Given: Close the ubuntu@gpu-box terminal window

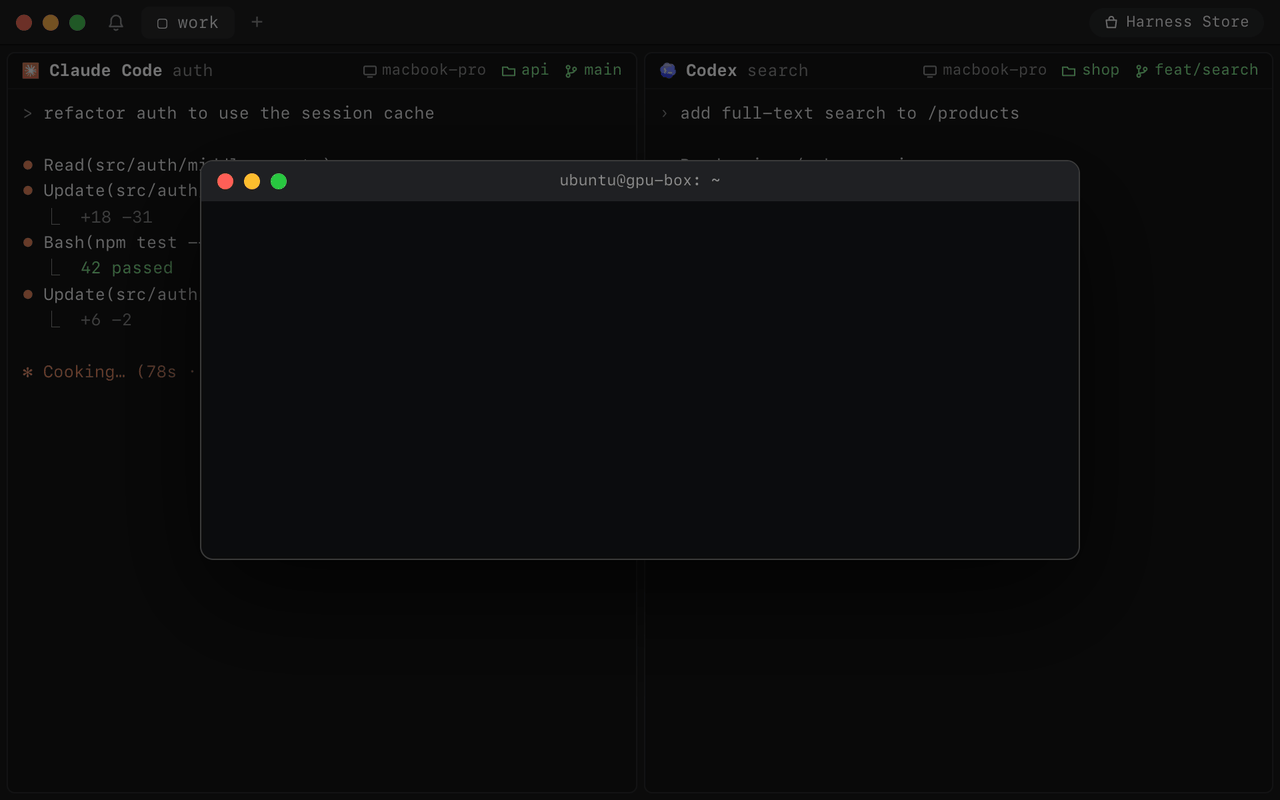Looking at the screenshot, I should 225,181.
